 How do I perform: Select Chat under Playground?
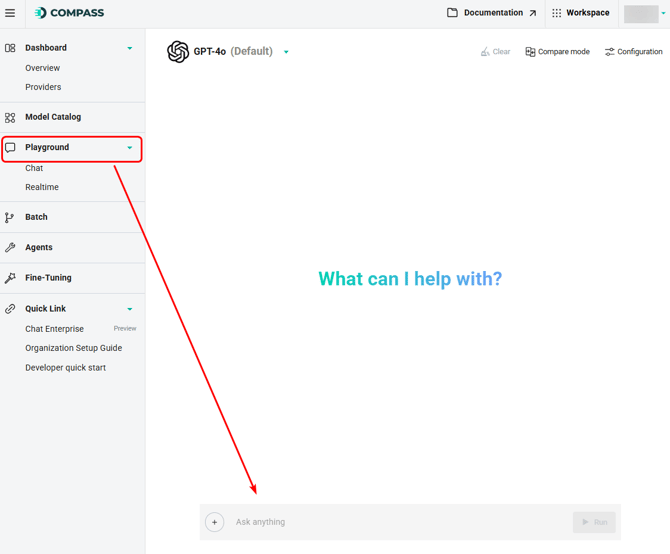[x=34, y=168]
